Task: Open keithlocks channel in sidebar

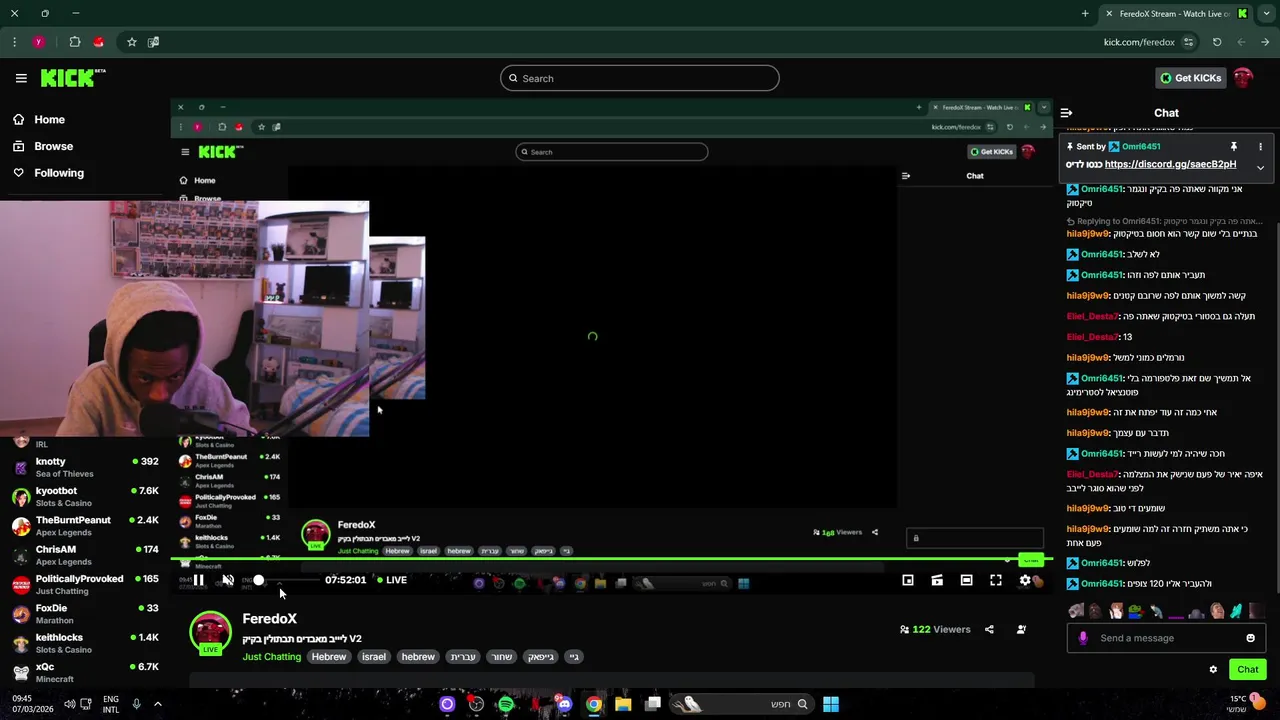Action: (85, 643)
